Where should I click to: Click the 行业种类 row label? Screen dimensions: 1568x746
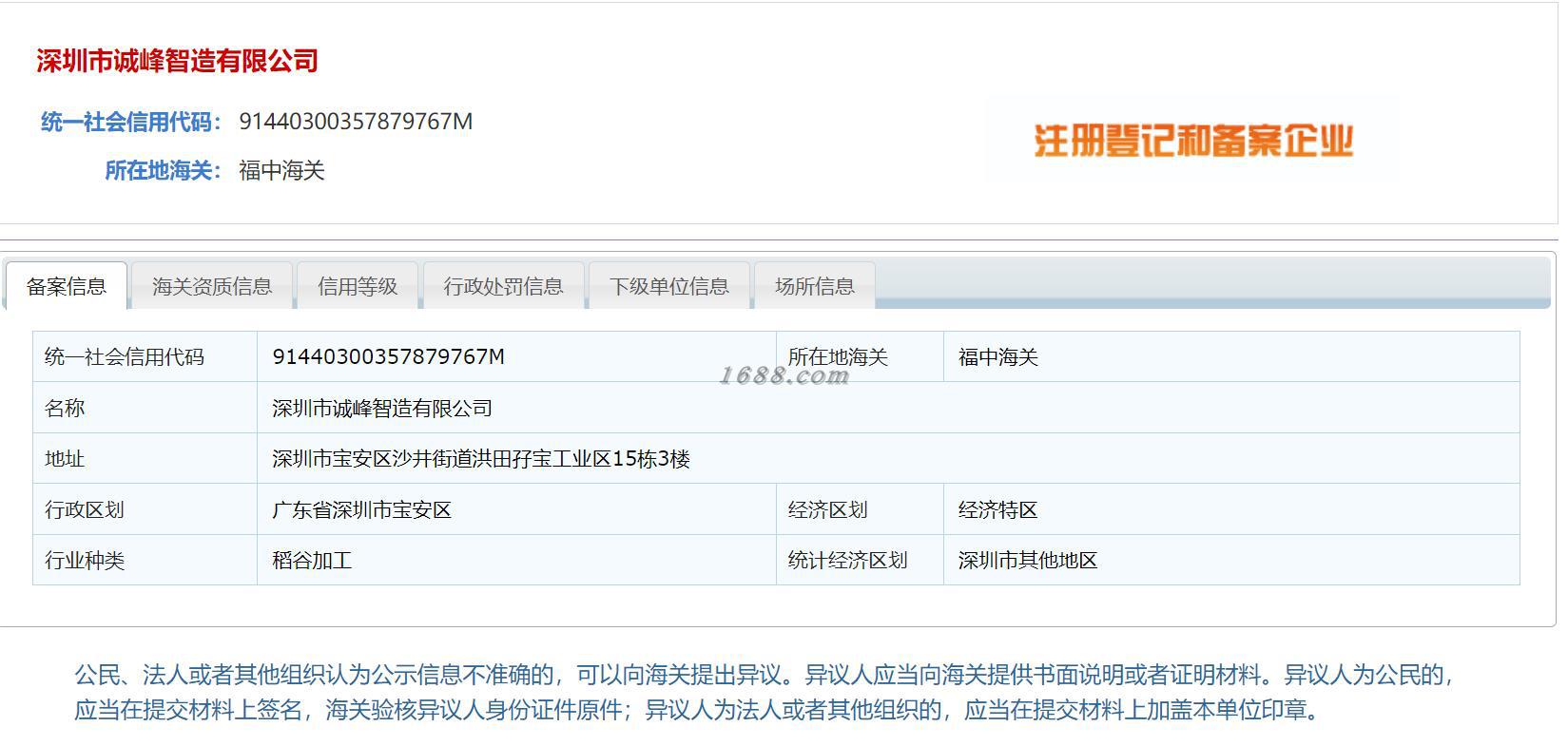point(145,560)
